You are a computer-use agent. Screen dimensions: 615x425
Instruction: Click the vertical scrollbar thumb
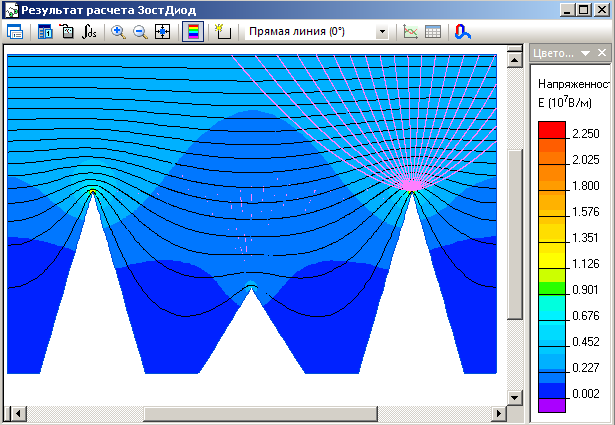pyautogui.click(x=514, y=234)
